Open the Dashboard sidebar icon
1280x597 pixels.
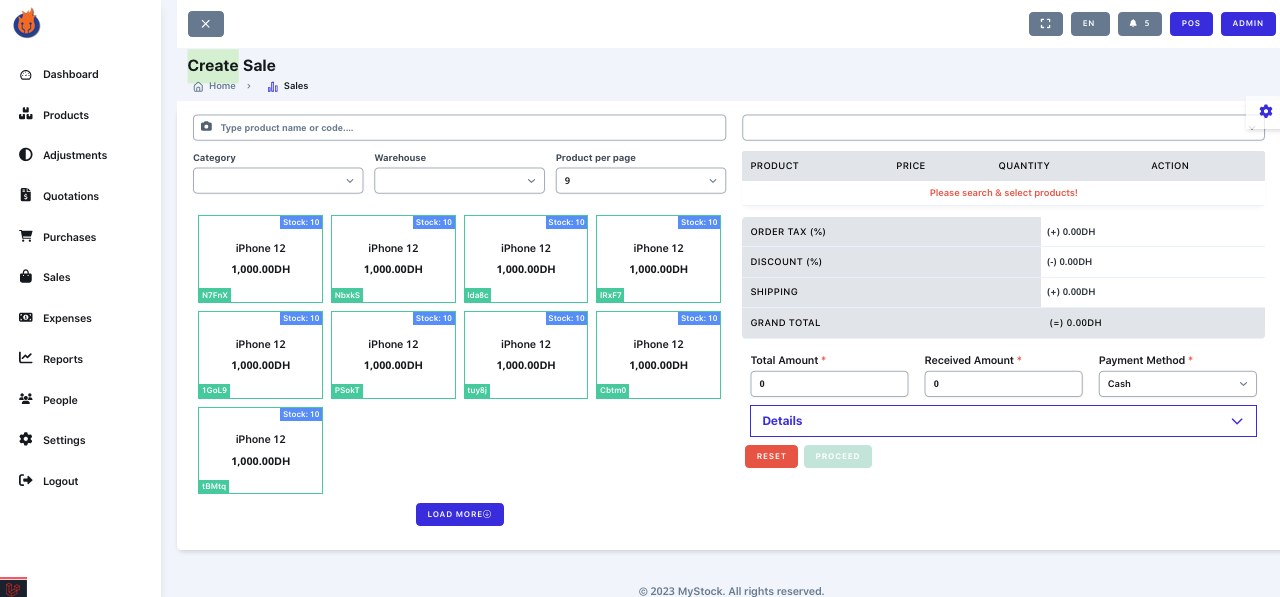pos(26,74)
